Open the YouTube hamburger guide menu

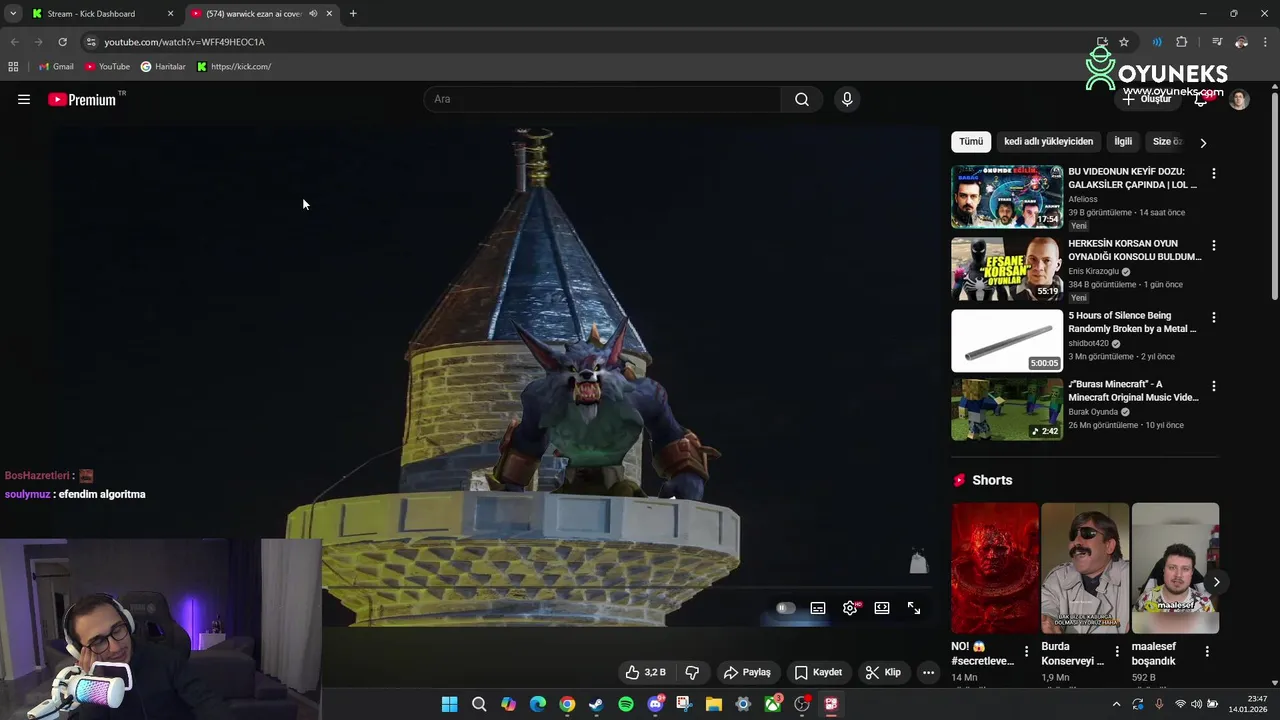24,99
